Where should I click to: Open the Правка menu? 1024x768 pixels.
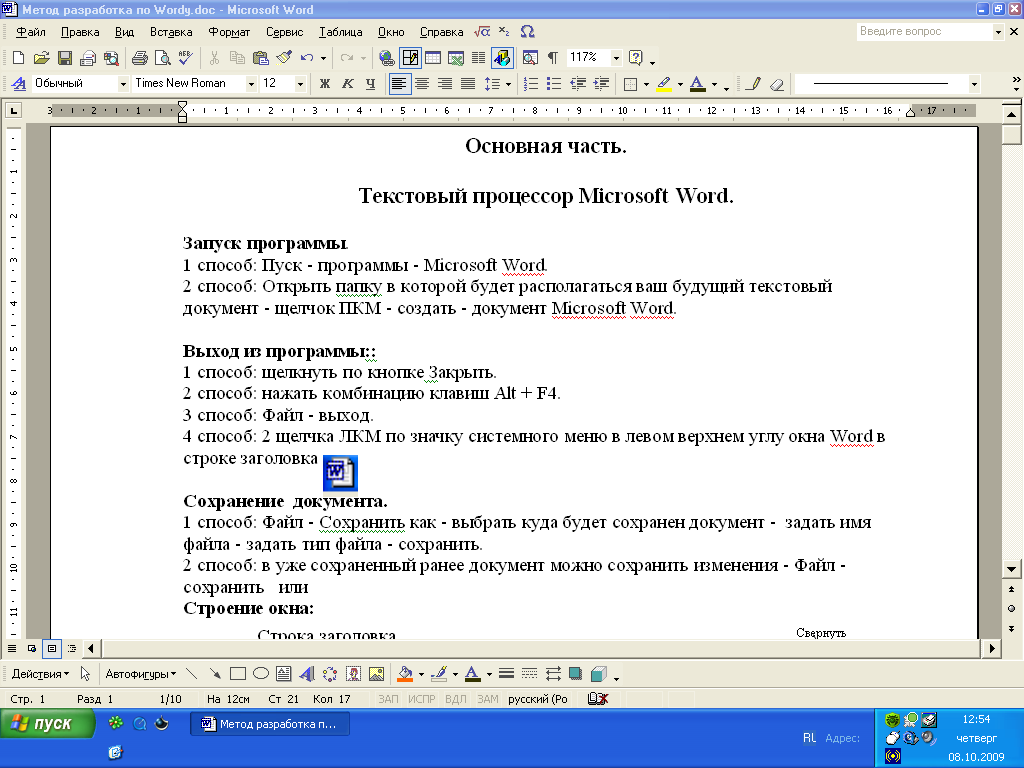[x=80, y=32]
